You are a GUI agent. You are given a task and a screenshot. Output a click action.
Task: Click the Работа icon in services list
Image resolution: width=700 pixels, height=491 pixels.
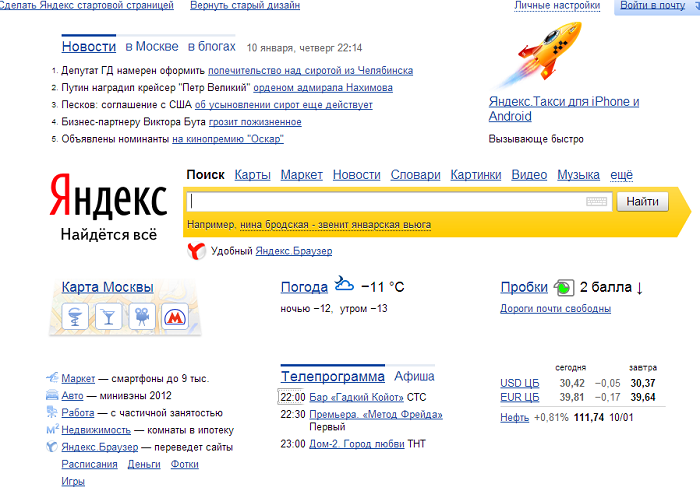[52, 412]
